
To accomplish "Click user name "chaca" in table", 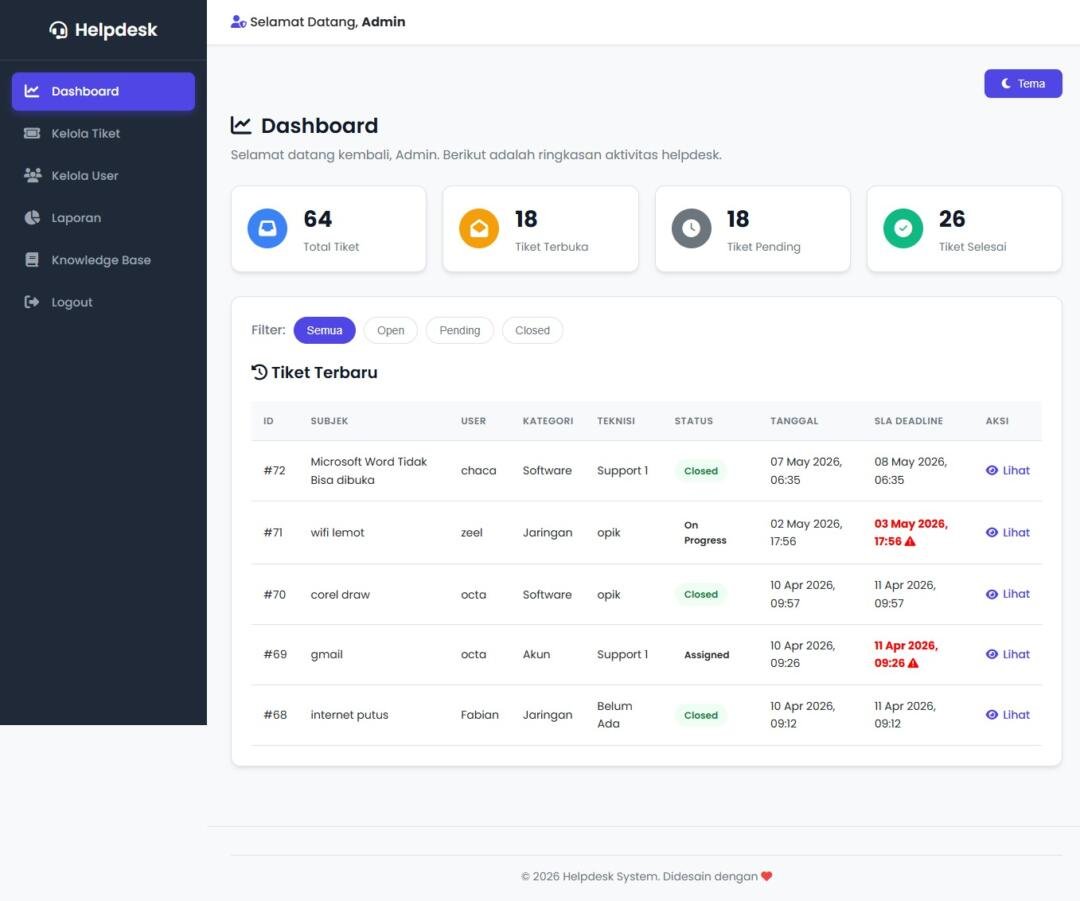I will coord(478,470).
